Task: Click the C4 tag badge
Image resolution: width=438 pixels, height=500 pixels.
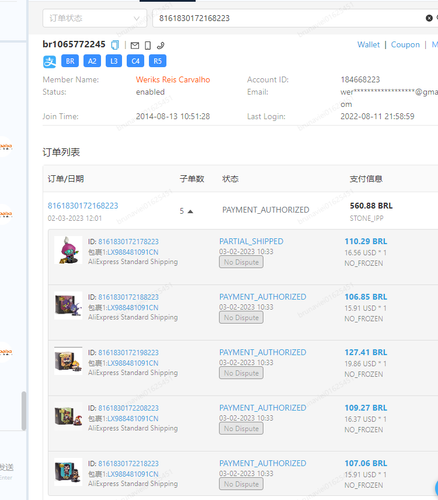Action: click(x=135, y=61)
